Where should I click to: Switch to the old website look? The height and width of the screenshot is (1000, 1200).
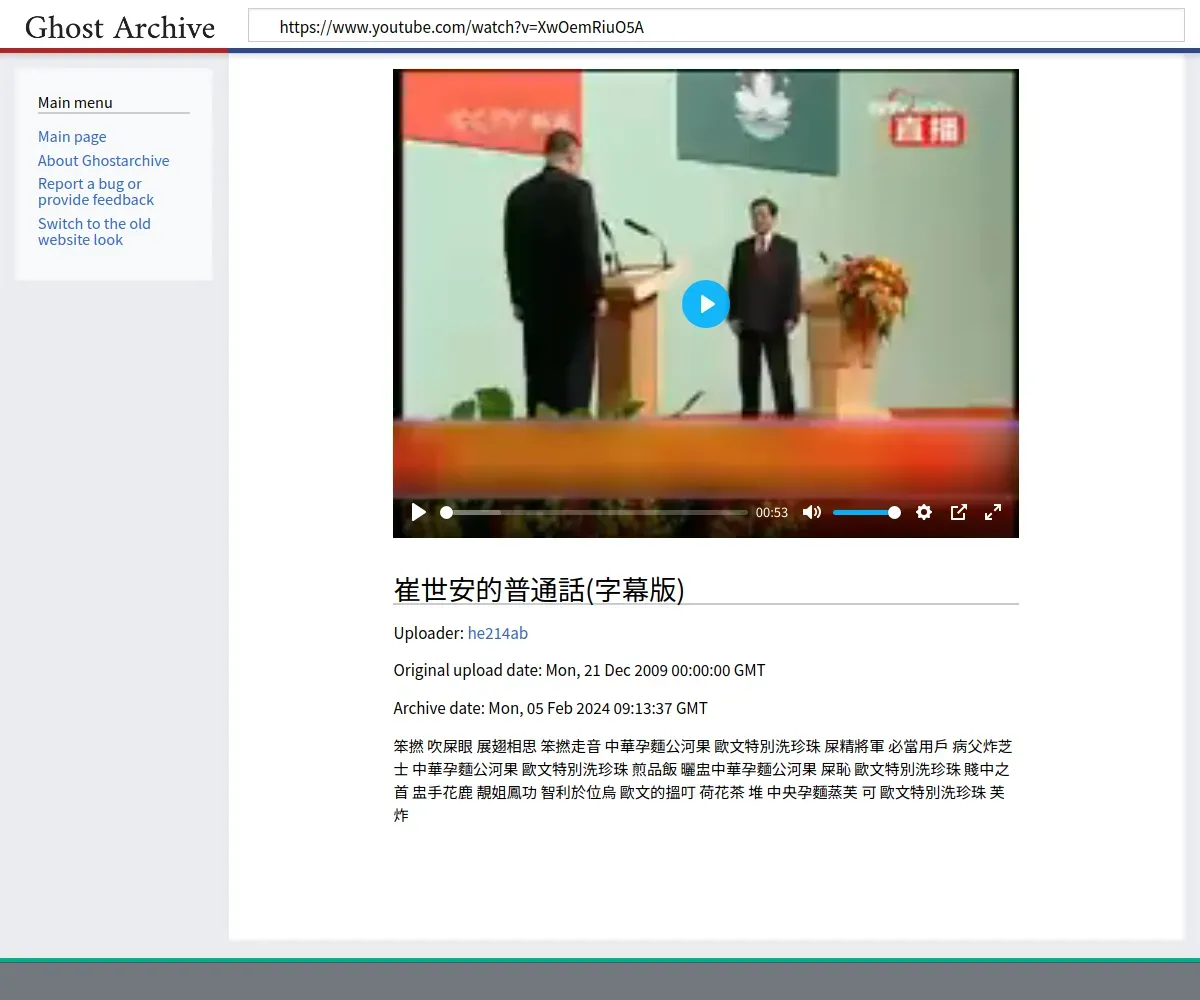point(94,232)
